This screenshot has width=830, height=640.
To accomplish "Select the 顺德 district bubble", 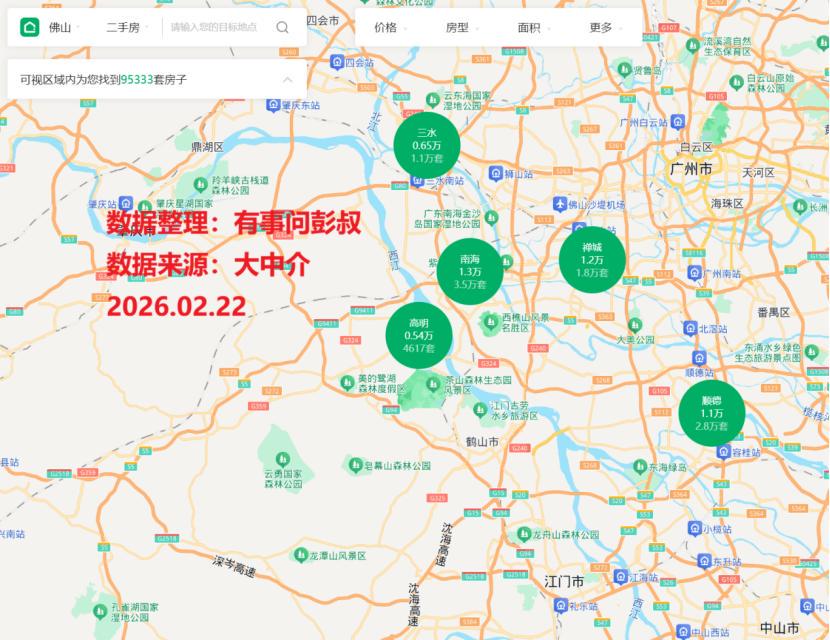I will 711,413.
